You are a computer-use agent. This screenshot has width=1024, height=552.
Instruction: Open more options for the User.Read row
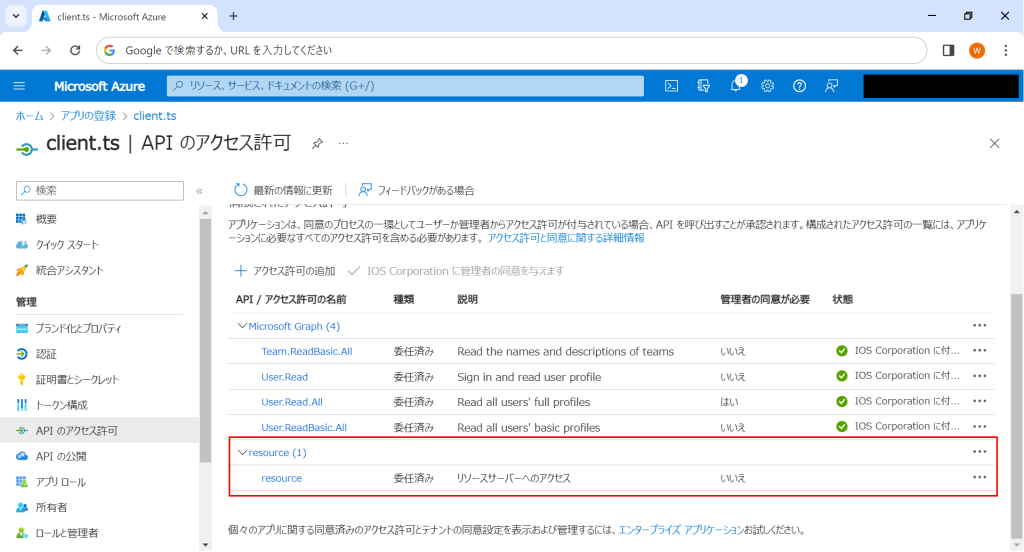(979, 376)
